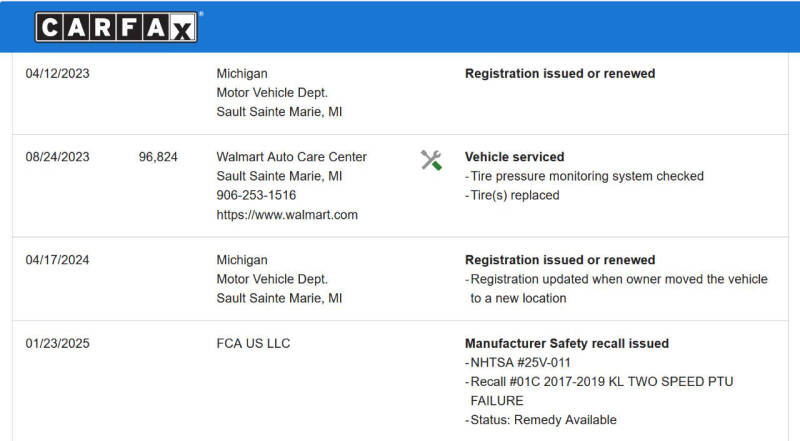
Task: Open the https://www.walmart.com link
Action: click(x=287, y=215)
